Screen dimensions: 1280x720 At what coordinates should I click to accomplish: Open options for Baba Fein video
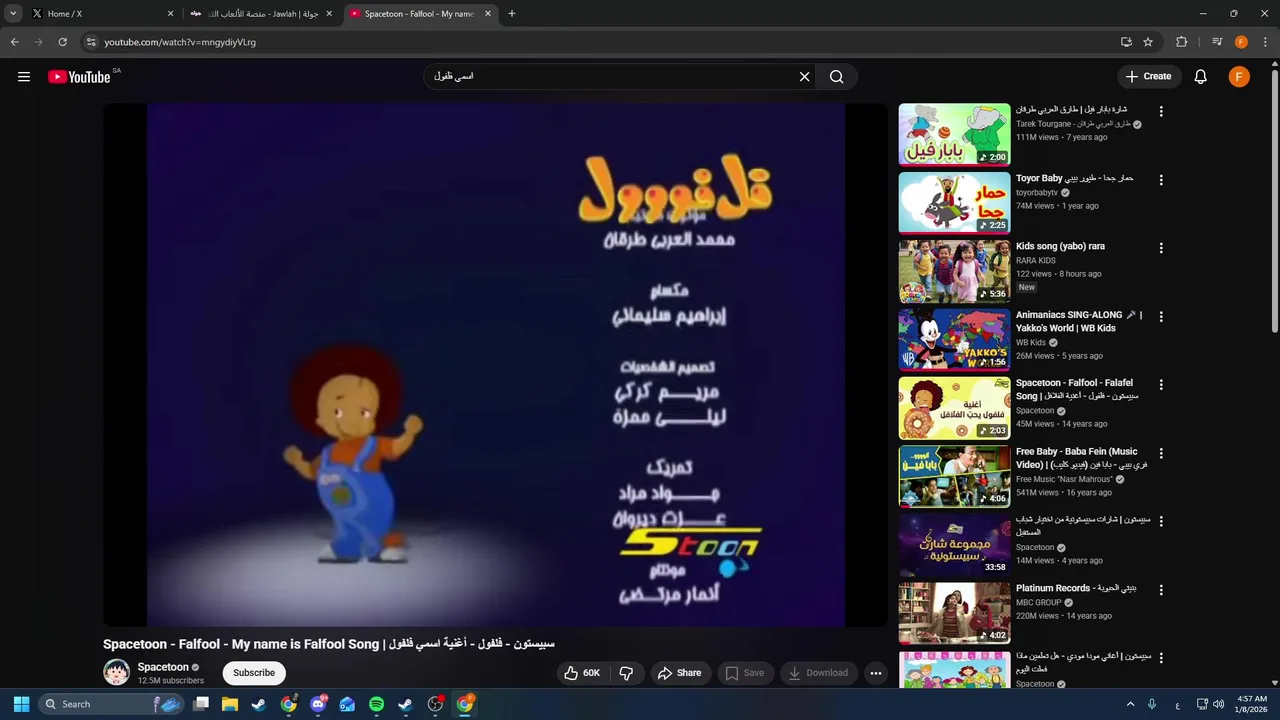tap(1161, 453)
